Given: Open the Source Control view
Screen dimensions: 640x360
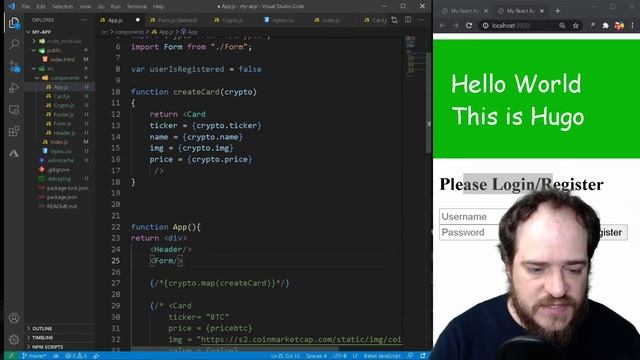Looking at the screenshot, I should 14,66.
